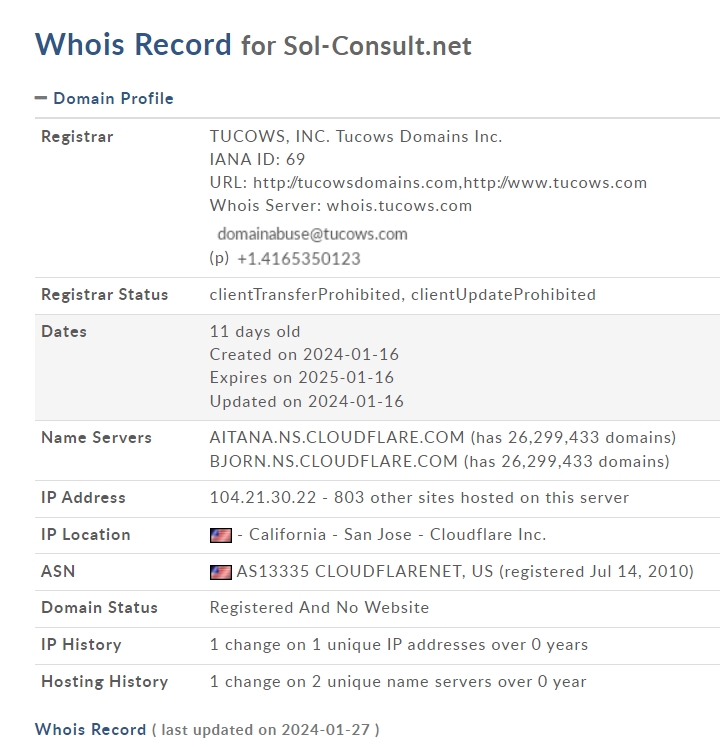Image resolution: width=720 pixels, height=747 pixels.
Task: Click the US flag icon in IP Location row
Action: pyautogui.click(x=221, y=535)
